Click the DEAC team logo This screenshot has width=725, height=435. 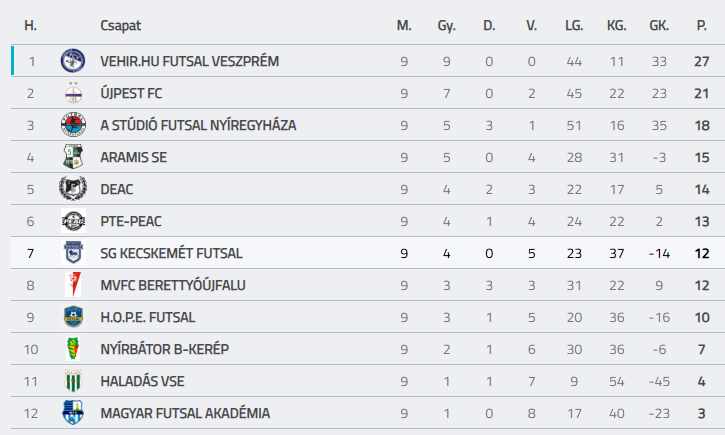(73, 189)
